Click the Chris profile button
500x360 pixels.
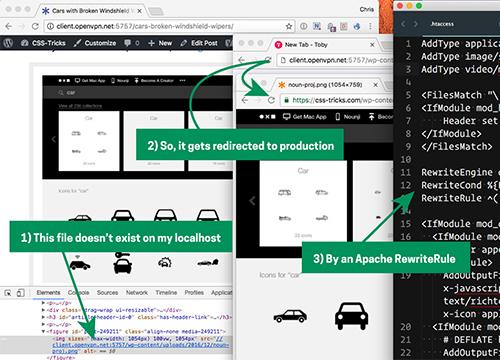[366, 9]
